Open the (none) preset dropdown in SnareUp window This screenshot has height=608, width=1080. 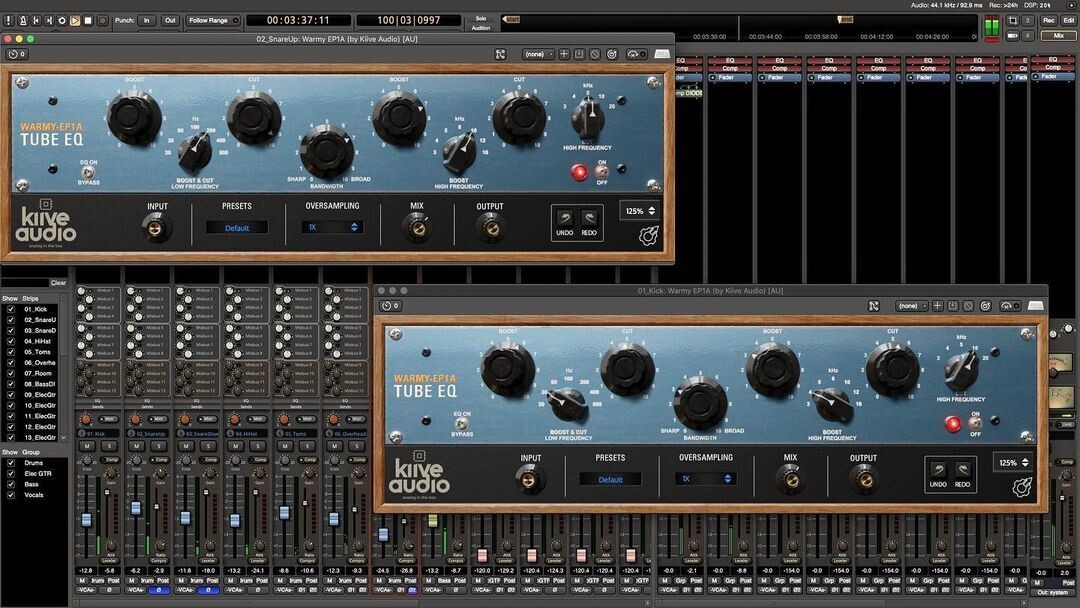[537, 54]
